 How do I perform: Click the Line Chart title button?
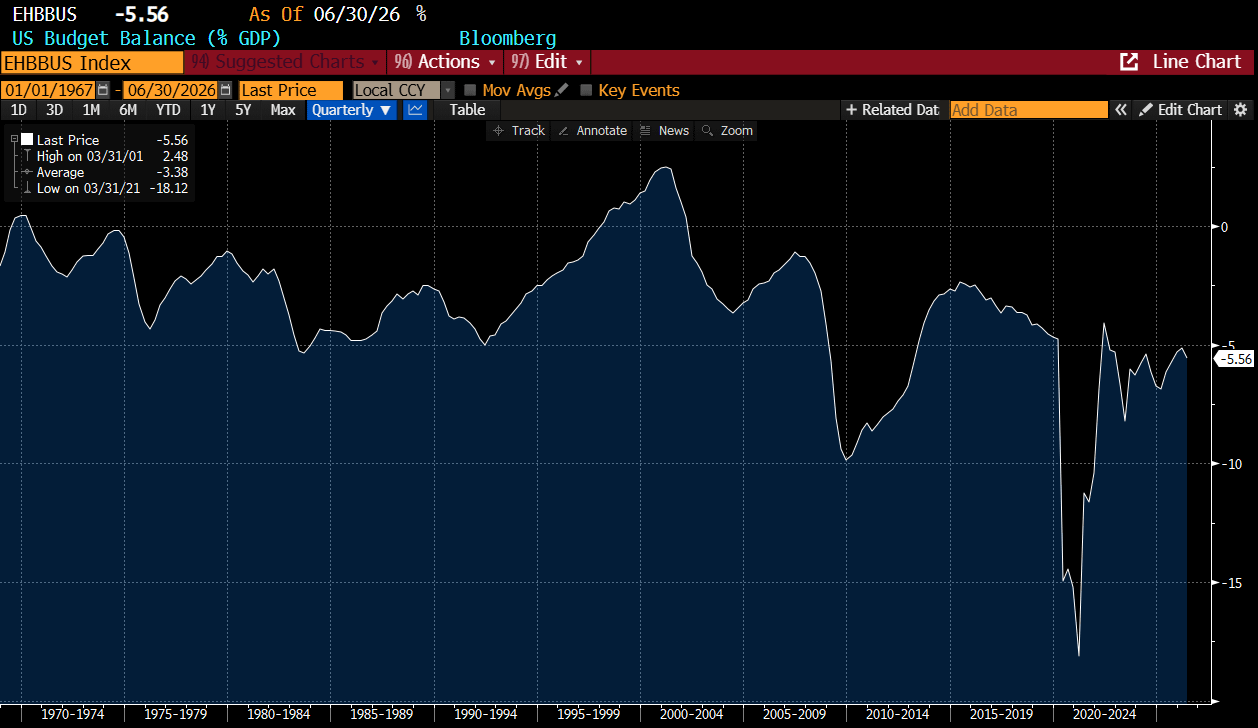pos(1196,62)
